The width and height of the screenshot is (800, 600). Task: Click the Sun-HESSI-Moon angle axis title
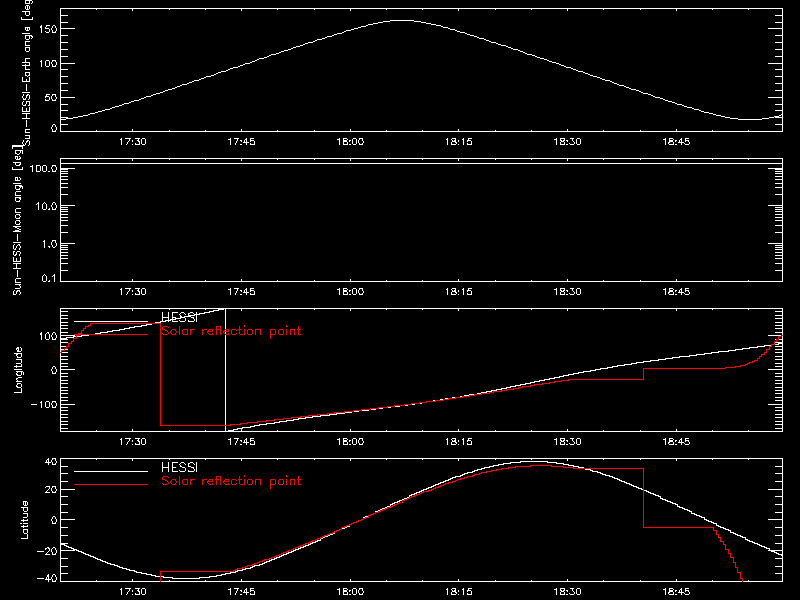18,220
